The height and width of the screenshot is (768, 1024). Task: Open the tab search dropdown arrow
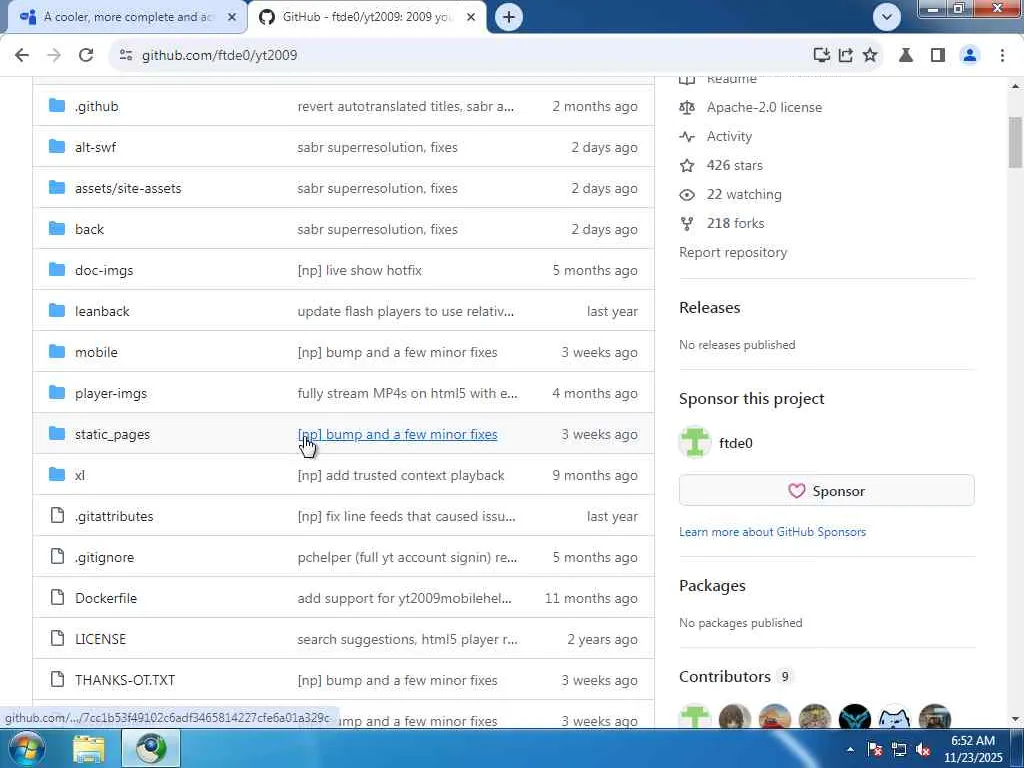[887, 17]
